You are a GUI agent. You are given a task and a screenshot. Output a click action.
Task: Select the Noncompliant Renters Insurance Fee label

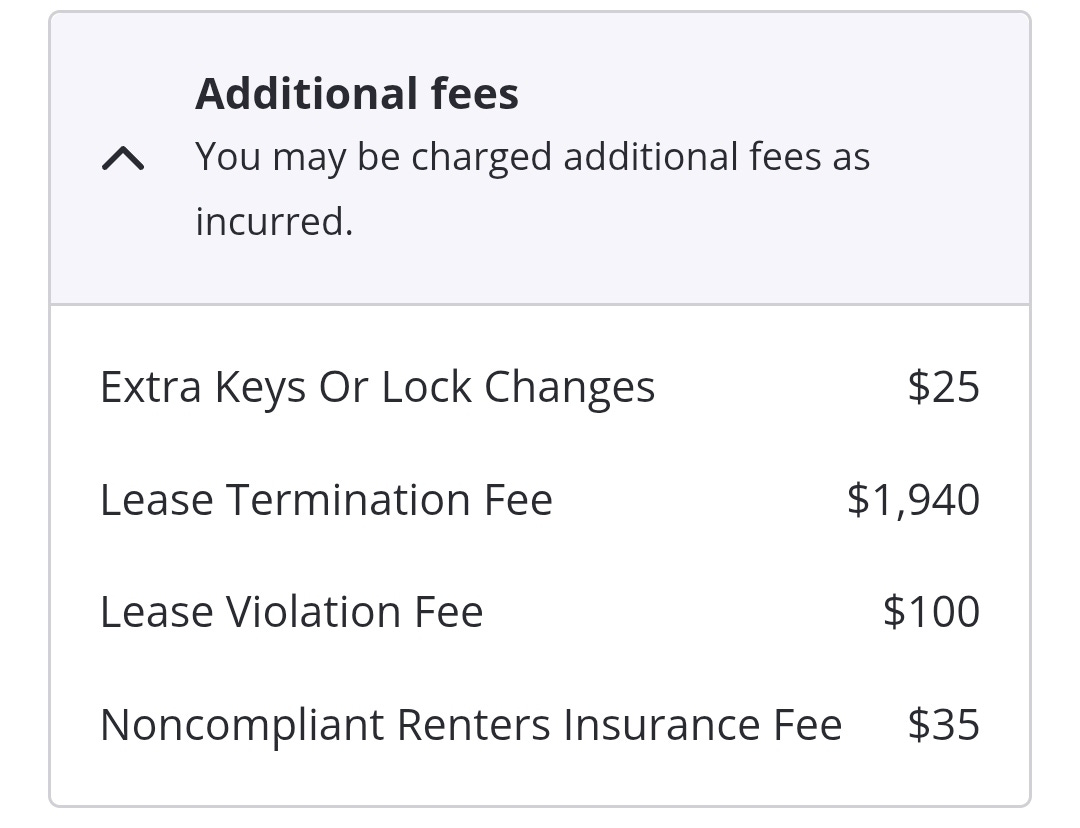471,725
